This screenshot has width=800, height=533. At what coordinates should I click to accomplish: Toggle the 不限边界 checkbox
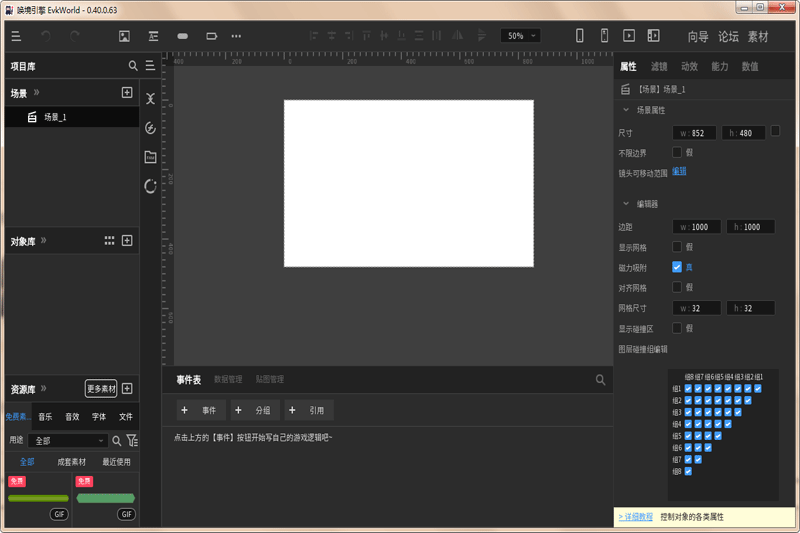click(677, 152)
